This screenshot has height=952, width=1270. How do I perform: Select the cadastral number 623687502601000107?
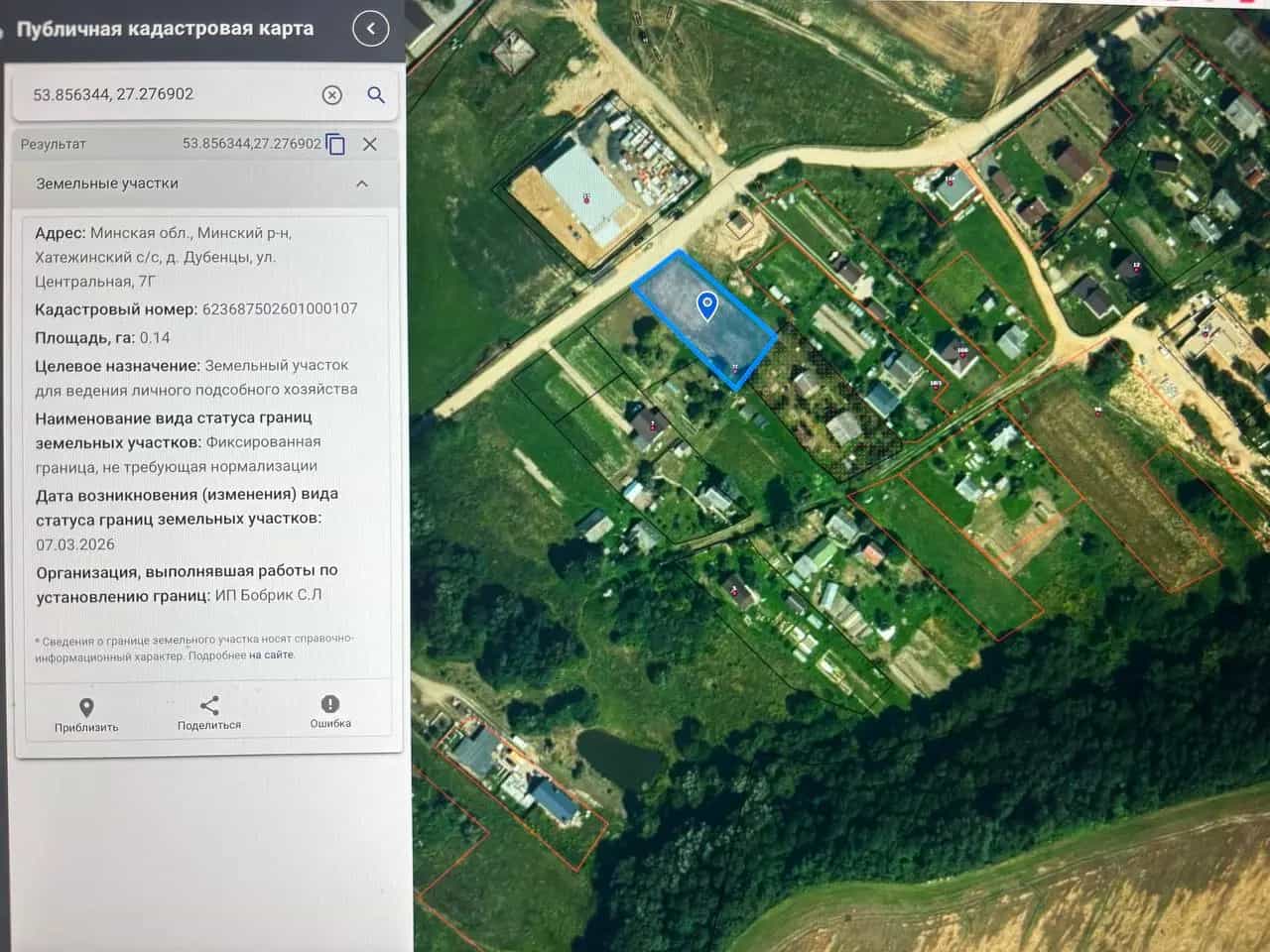coord(280,309)
